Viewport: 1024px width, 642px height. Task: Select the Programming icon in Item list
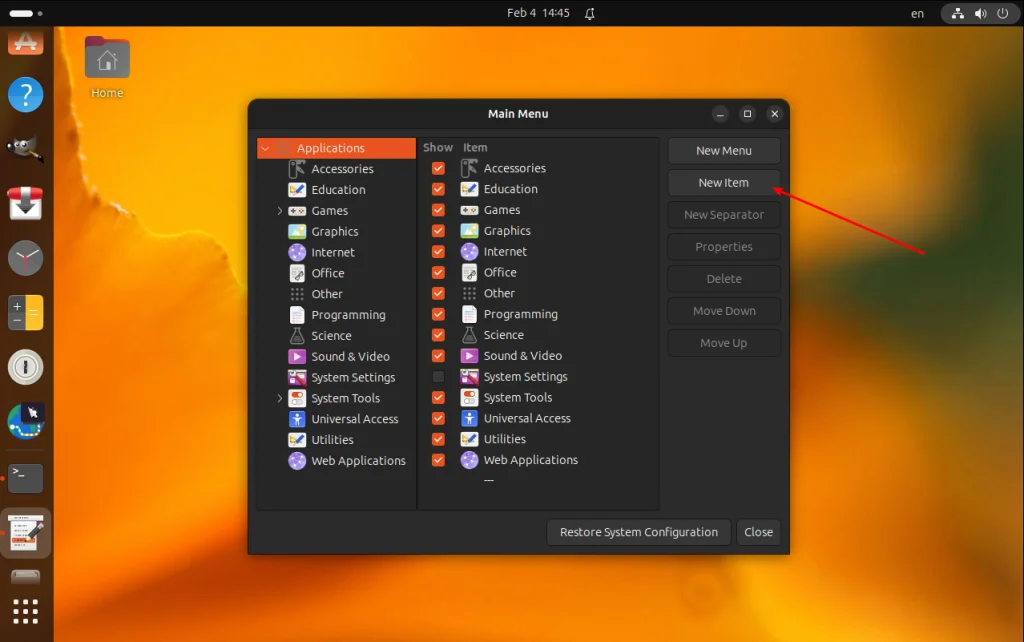(x=469, y=314)
